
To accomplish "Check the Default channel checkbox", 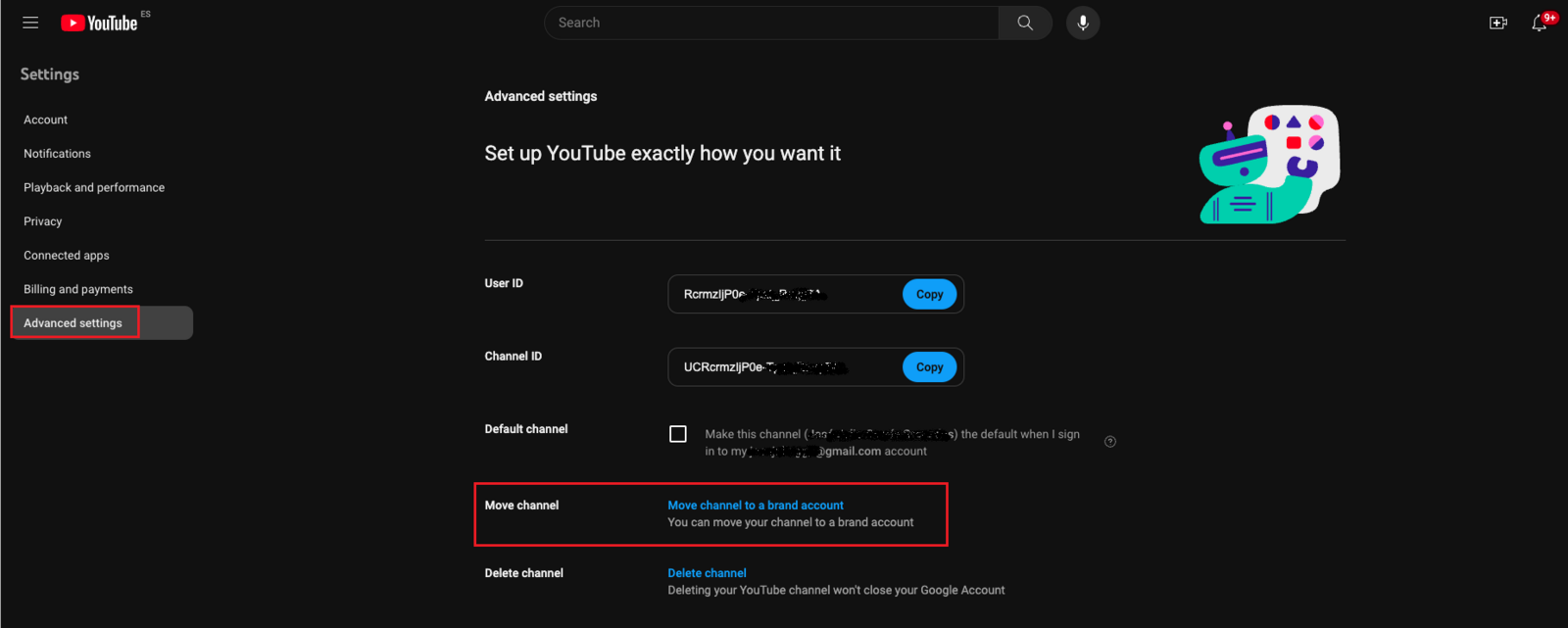I will (678, 434).
